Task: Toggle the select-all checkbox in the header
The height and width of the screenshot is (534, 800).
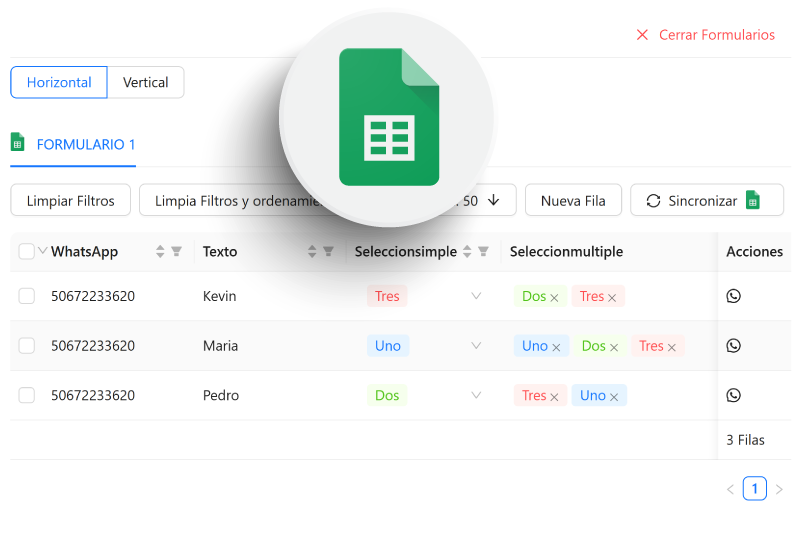Action: coord(27,251)
